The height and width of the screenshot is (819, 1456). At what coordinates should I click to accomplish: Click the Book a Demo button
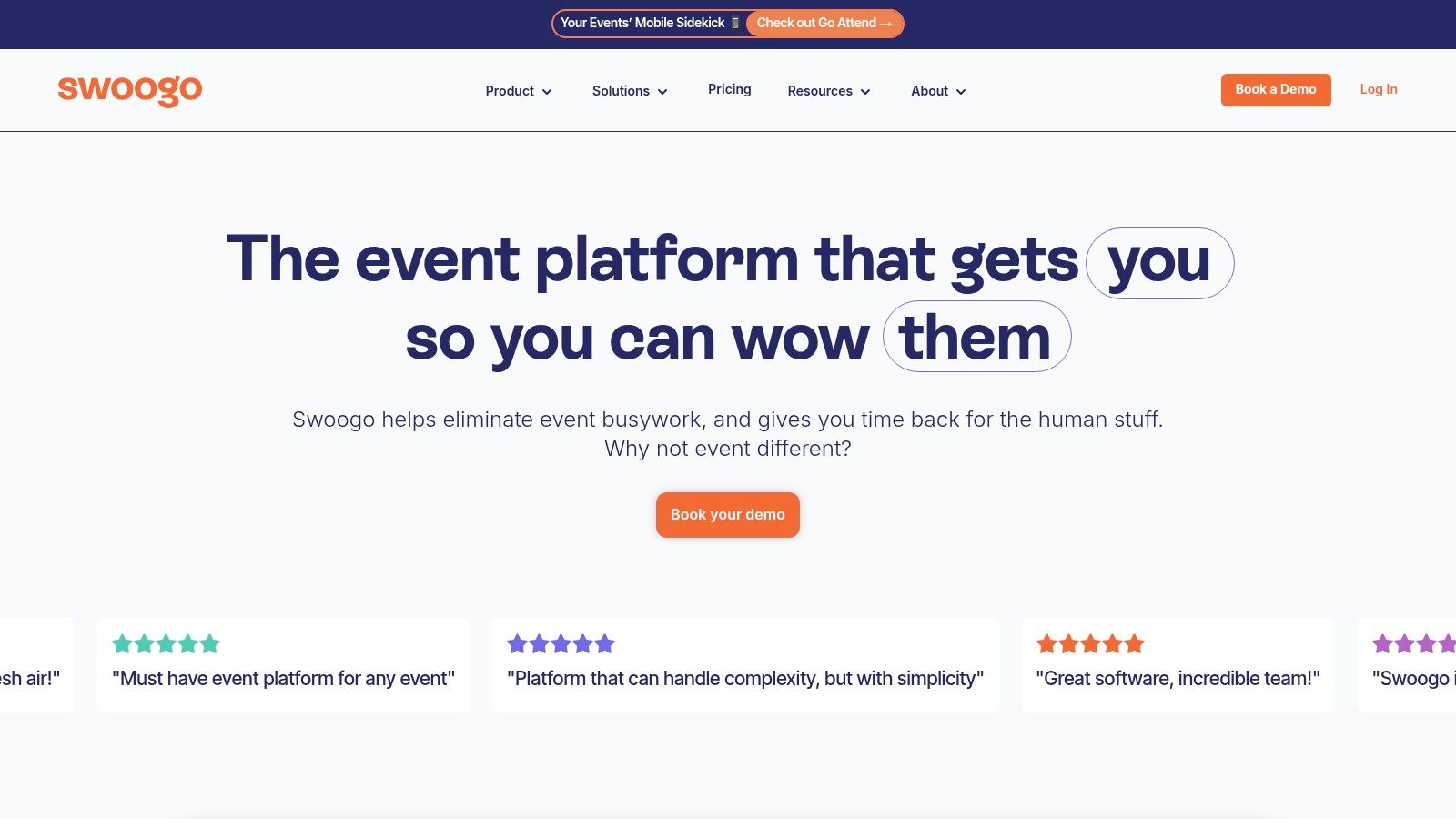1275,90
